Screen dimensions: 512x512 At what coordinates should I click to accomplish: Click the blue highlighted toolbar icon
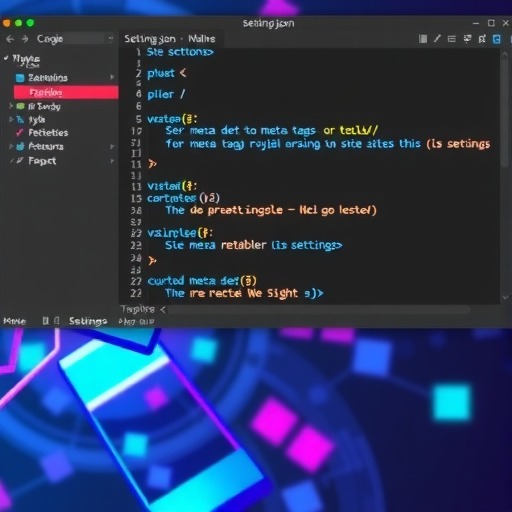point(497,39)
